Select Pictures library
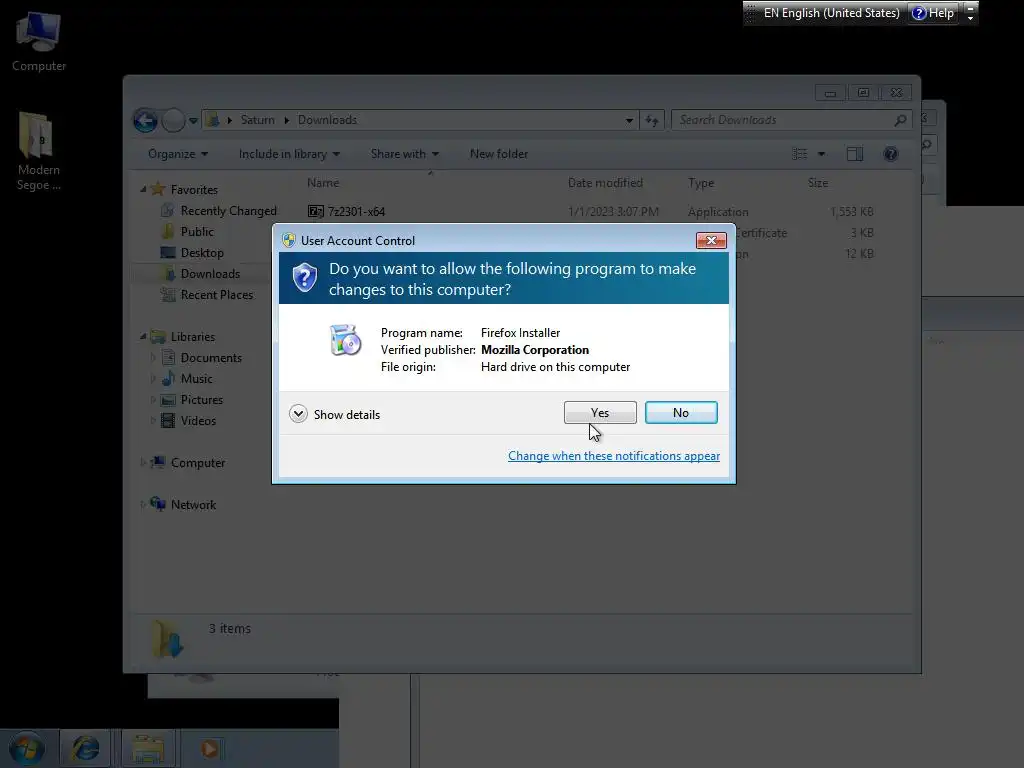Image resolution: width=1024 pixels, height=768 pixels. tap(202, 400)
